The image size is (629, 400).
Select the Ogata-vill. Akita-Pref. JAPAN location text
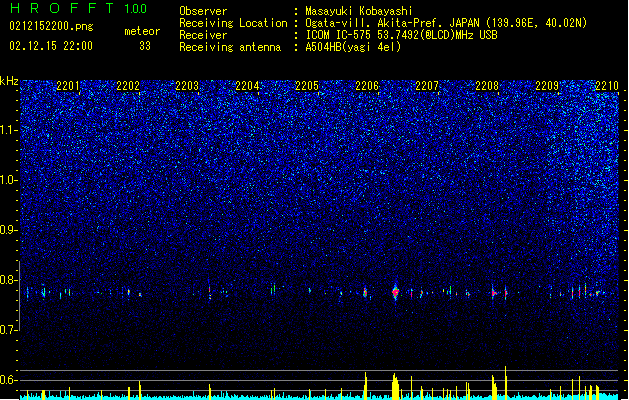click(x=446, y=23)
